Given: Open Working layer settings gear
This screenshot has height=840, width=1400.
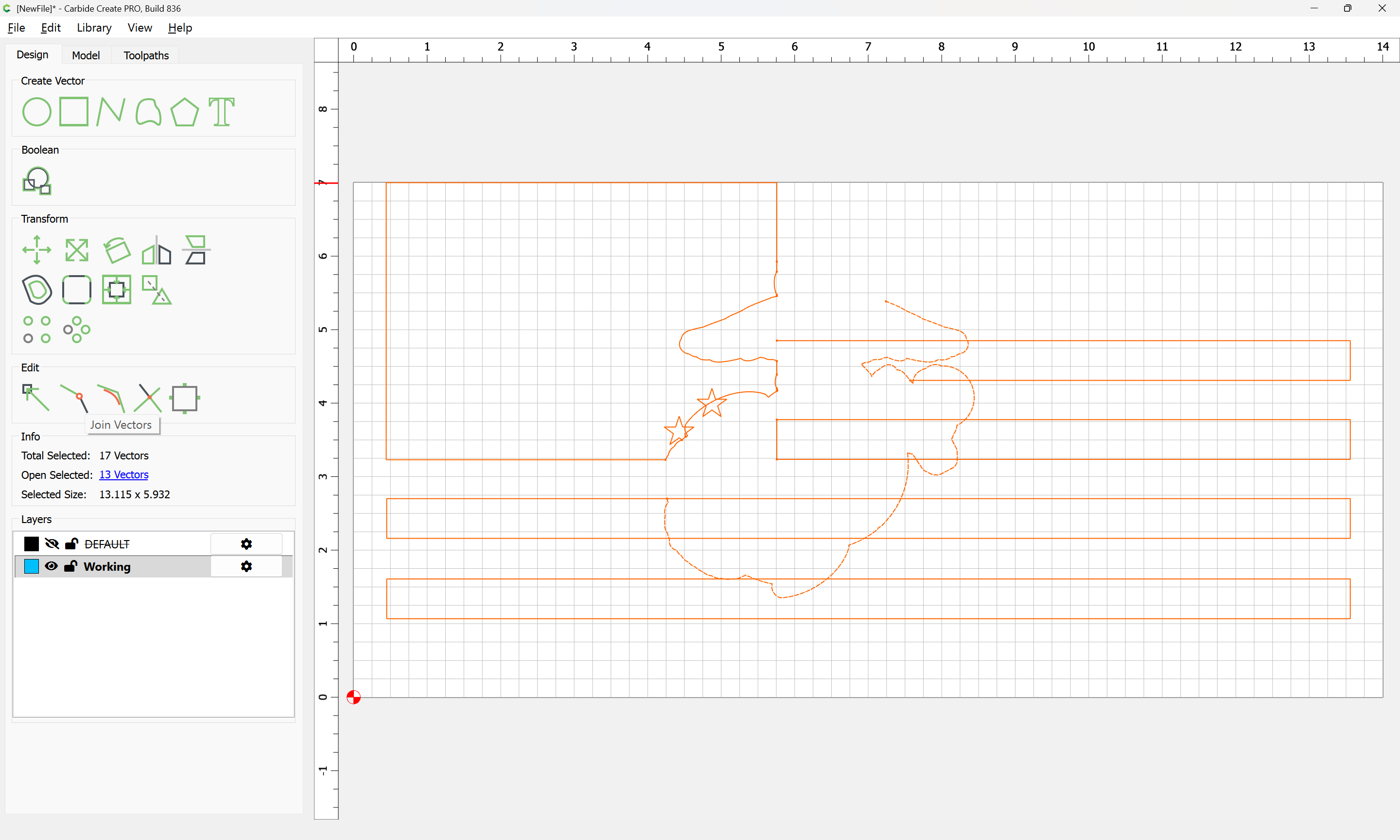Looking at the screenshot, I should tap(246, 566).
